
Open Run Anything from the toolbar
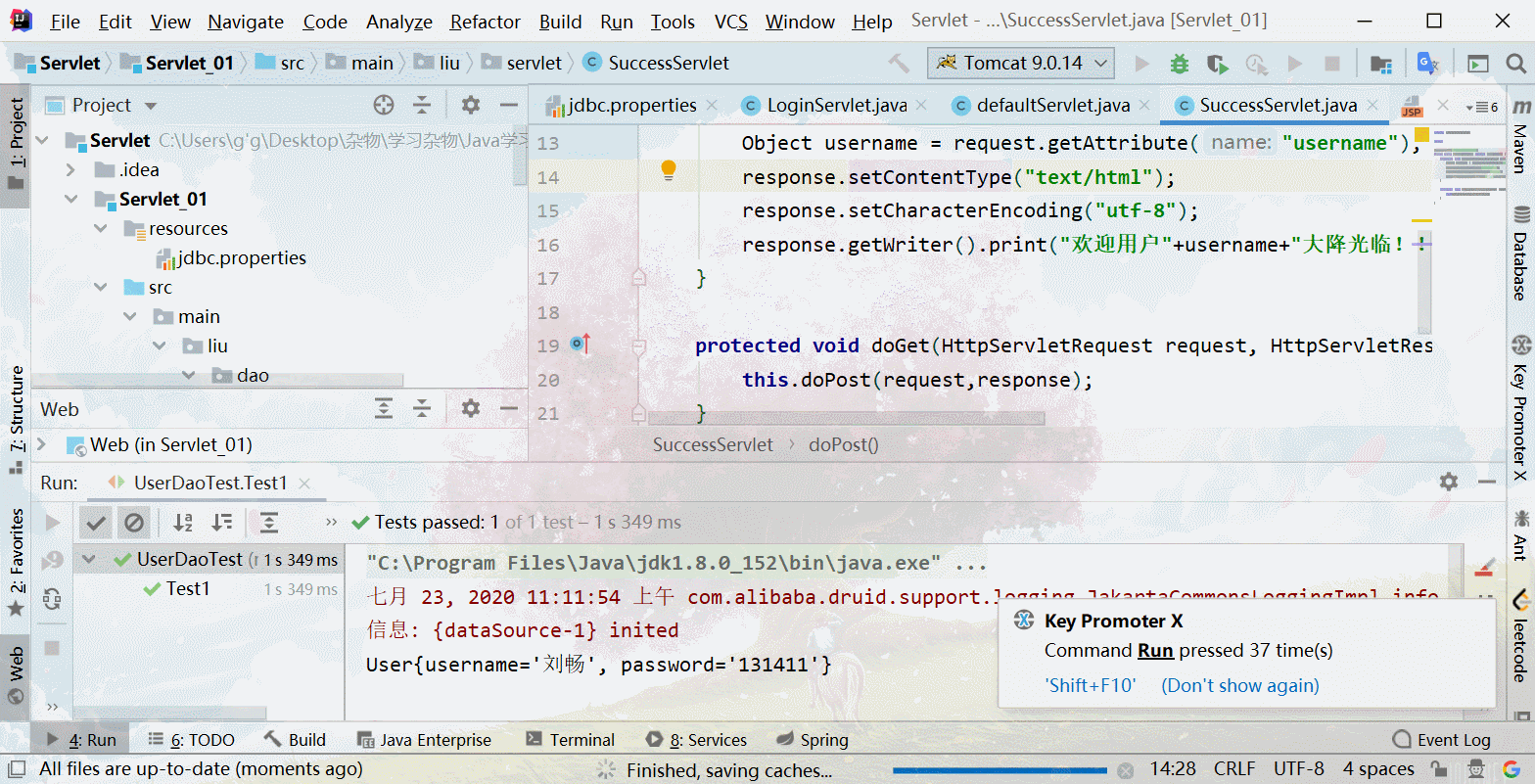coord(1478,64)
